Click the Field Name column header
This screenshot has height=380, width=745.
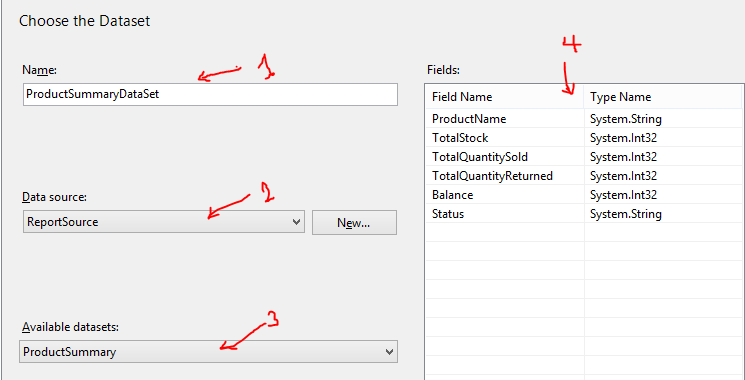pyautogui.click(x=505, y=97)
